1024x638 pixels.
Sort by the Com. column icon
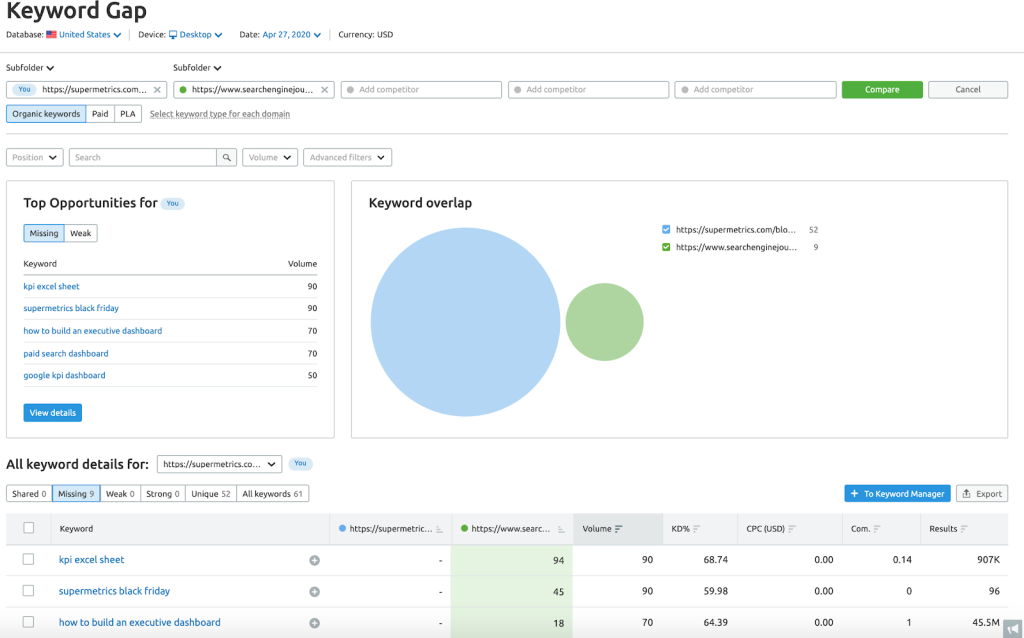coord(877,529)
